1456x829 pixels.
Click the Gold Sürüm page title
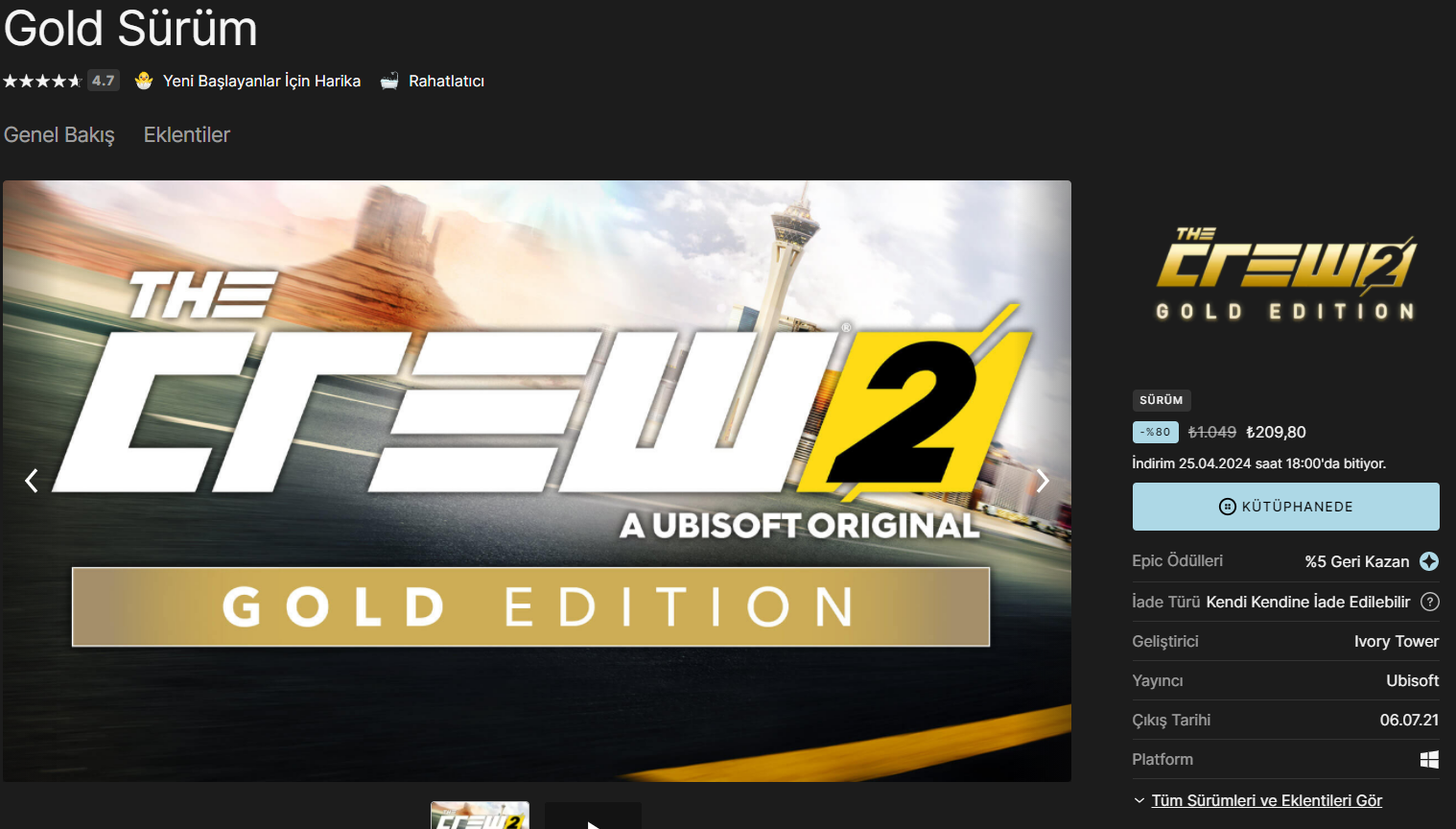(131, 28)
